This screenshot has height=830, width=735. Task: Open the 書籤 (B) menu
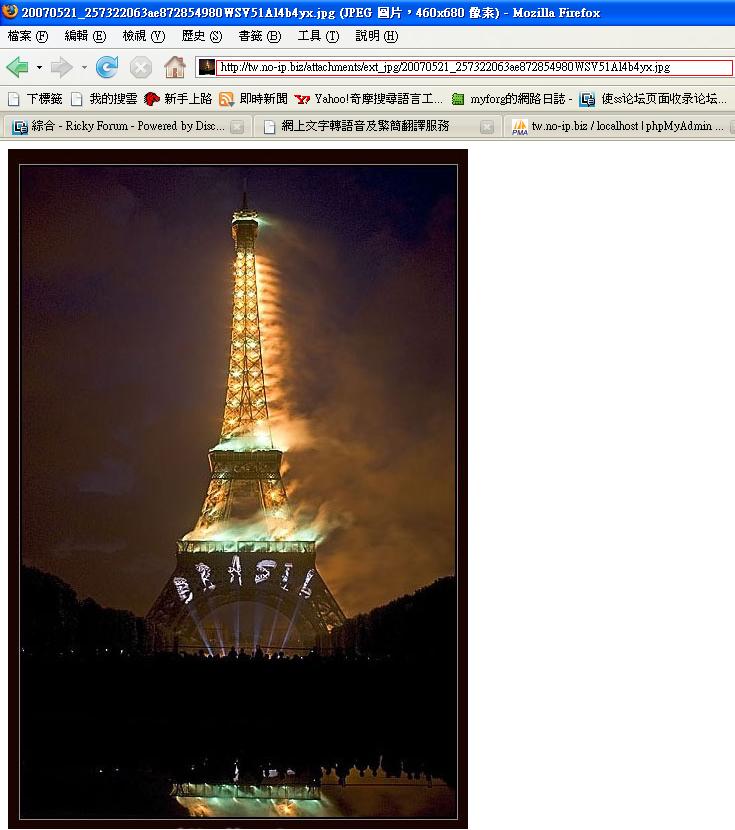(259, 36)
